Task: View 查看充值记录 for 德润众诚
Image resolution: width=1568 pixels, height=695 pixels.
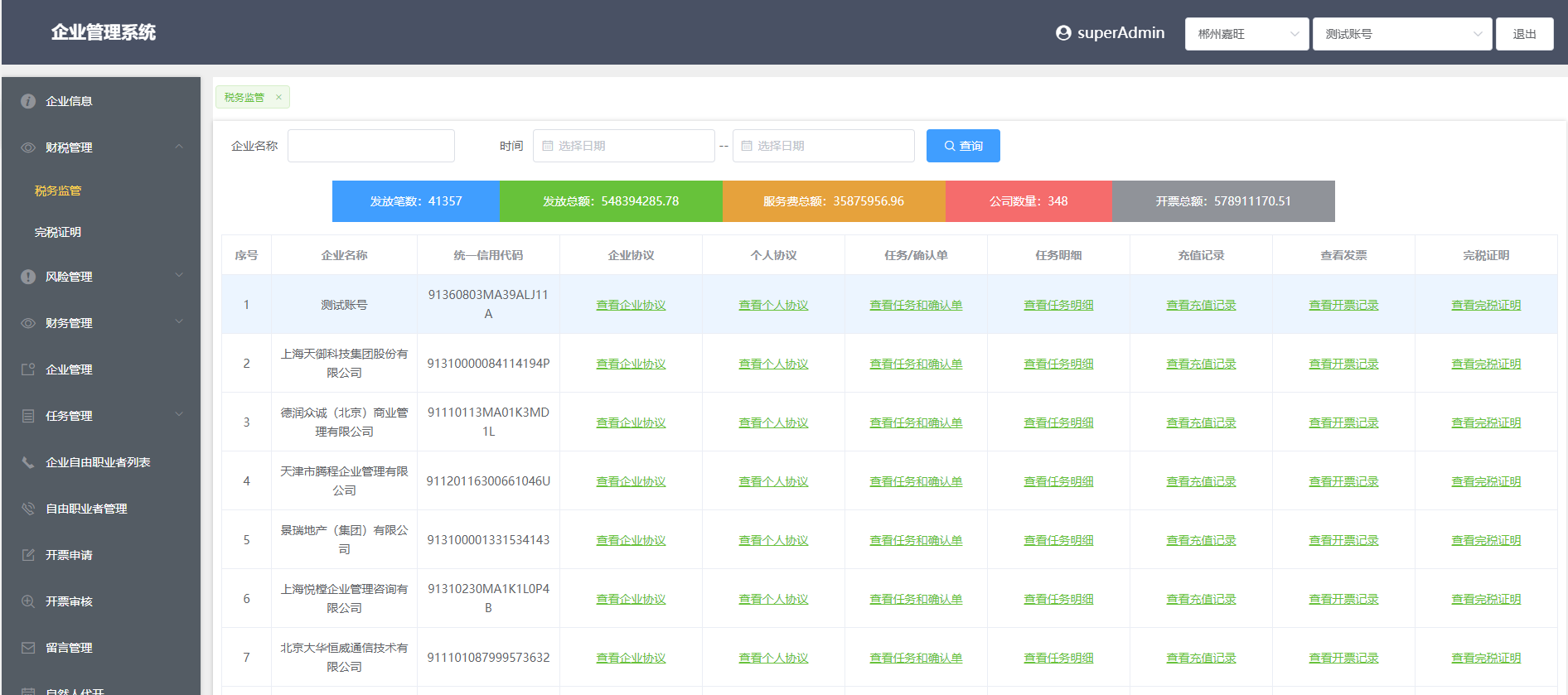Action: point(1201,422)
